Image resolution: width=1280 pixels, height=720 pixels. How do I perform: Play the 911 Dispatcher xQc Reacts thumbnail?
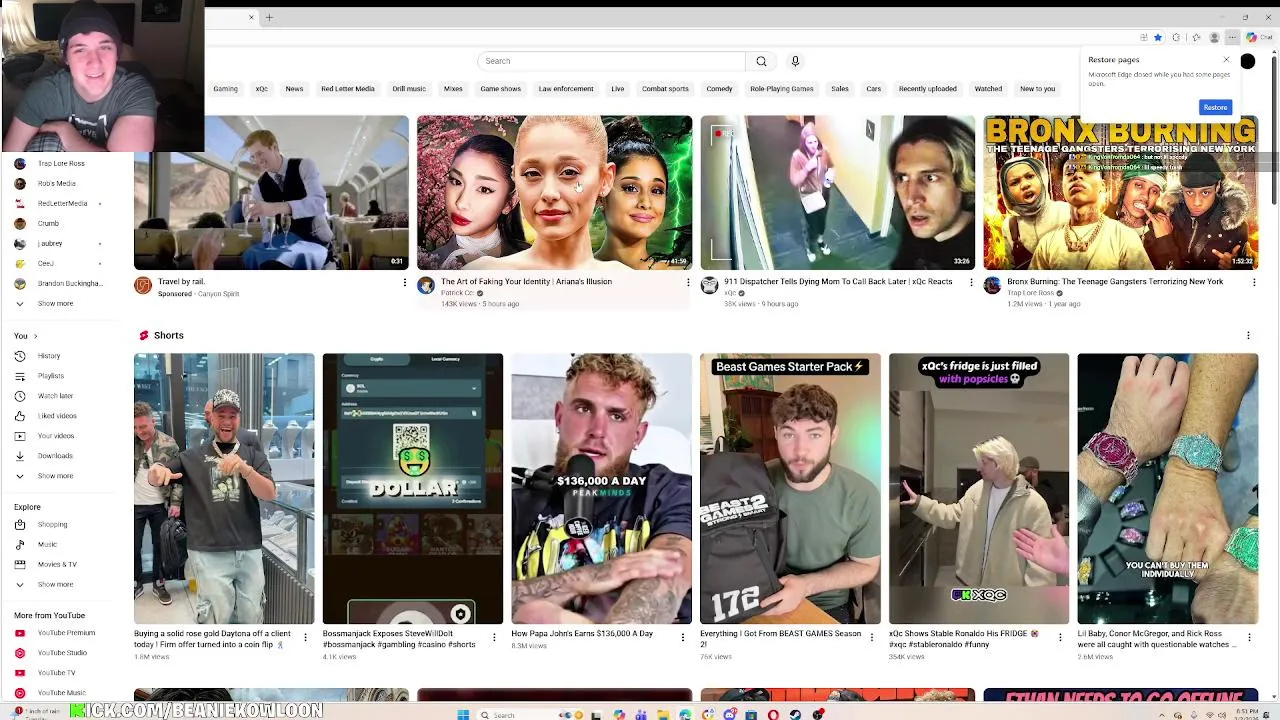[x=837, y=192]
